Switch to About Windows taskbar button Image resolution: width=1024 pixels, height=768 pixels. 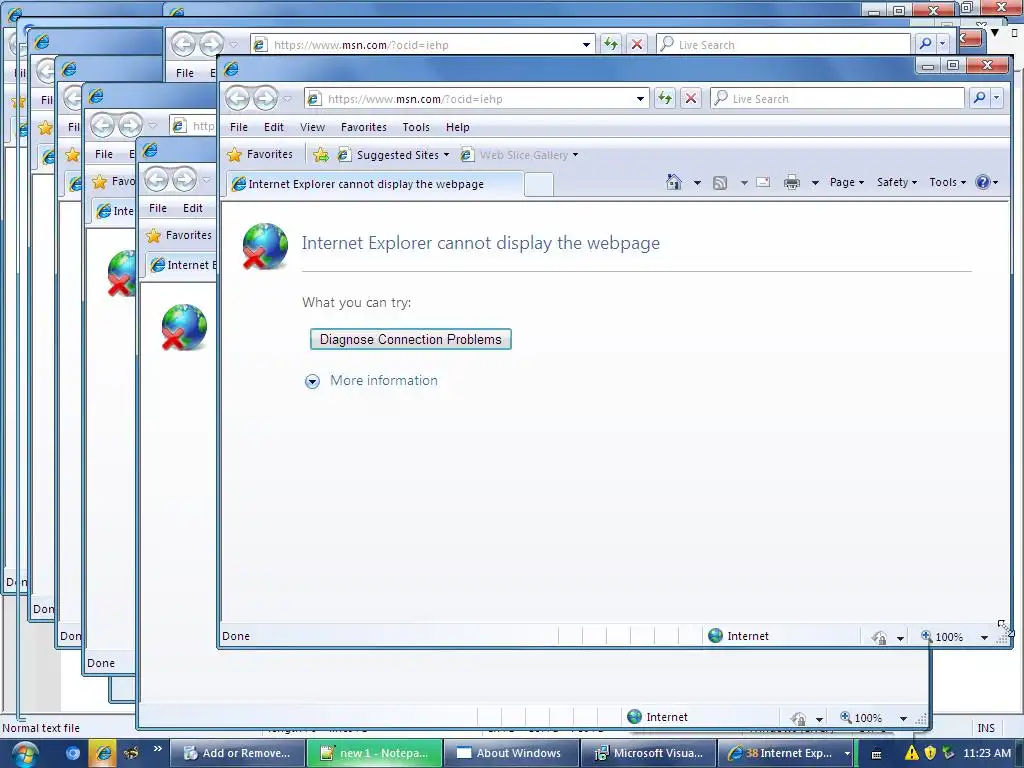pyautogui.click(x=510, y=753)
